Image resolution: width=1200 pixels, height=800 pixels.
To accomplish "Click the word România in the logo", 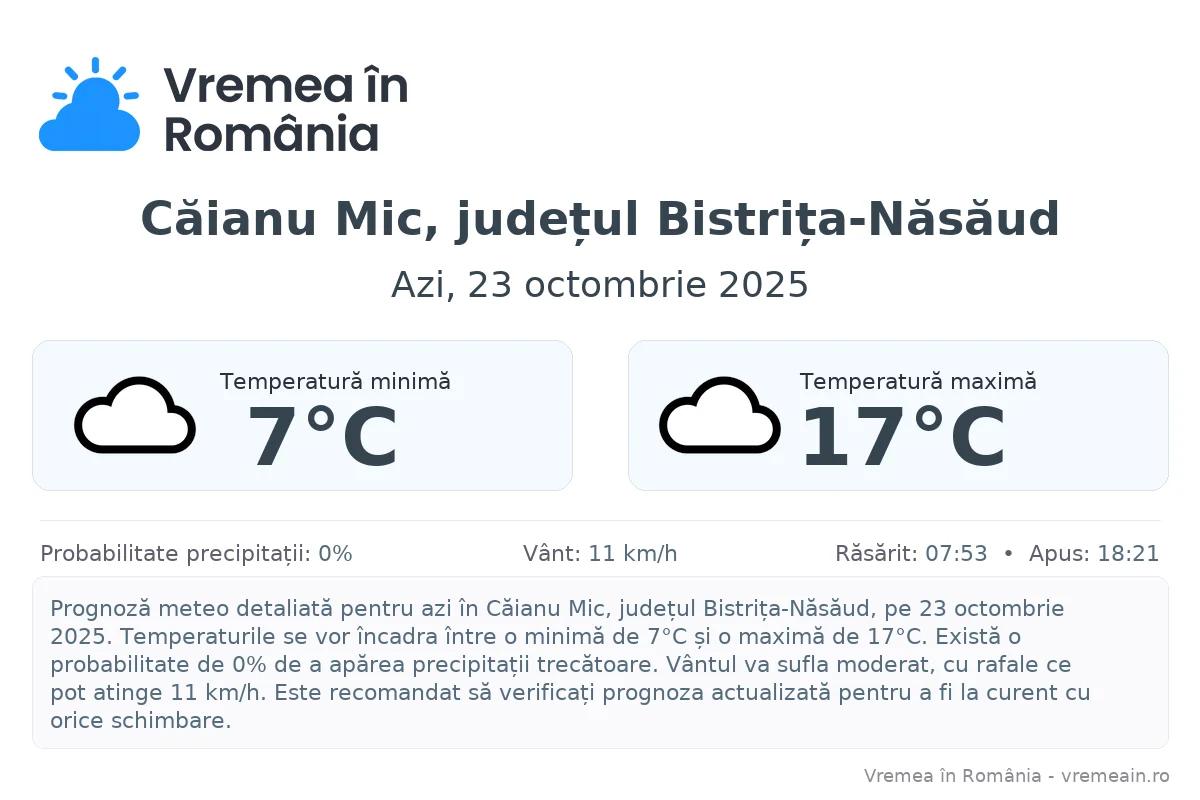I will 271,135.
